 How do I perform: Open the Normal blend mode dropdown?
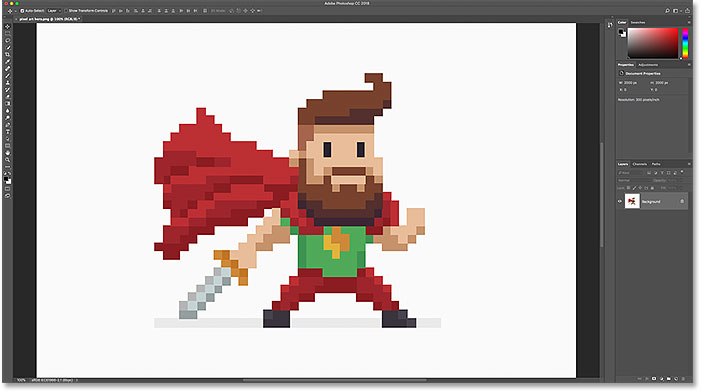pyautogui.click(x=634, y=181)
